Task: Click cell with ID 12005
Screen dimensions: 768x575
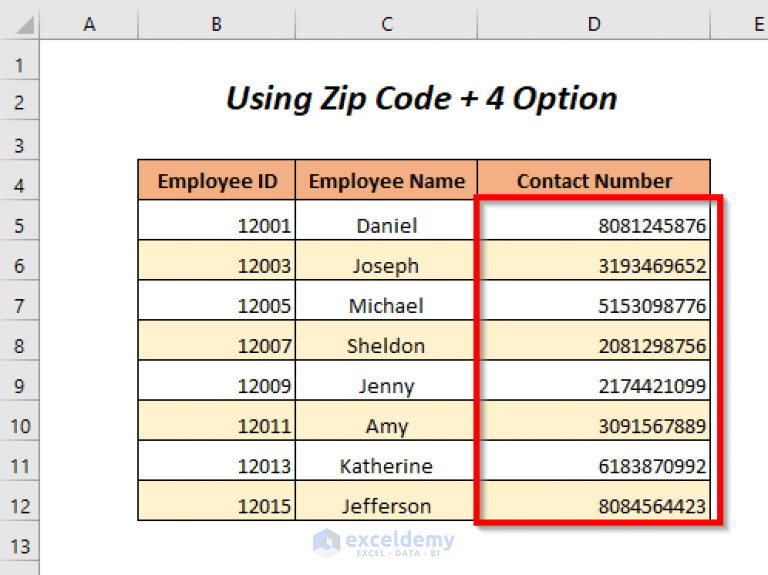Action: [216, 300]
